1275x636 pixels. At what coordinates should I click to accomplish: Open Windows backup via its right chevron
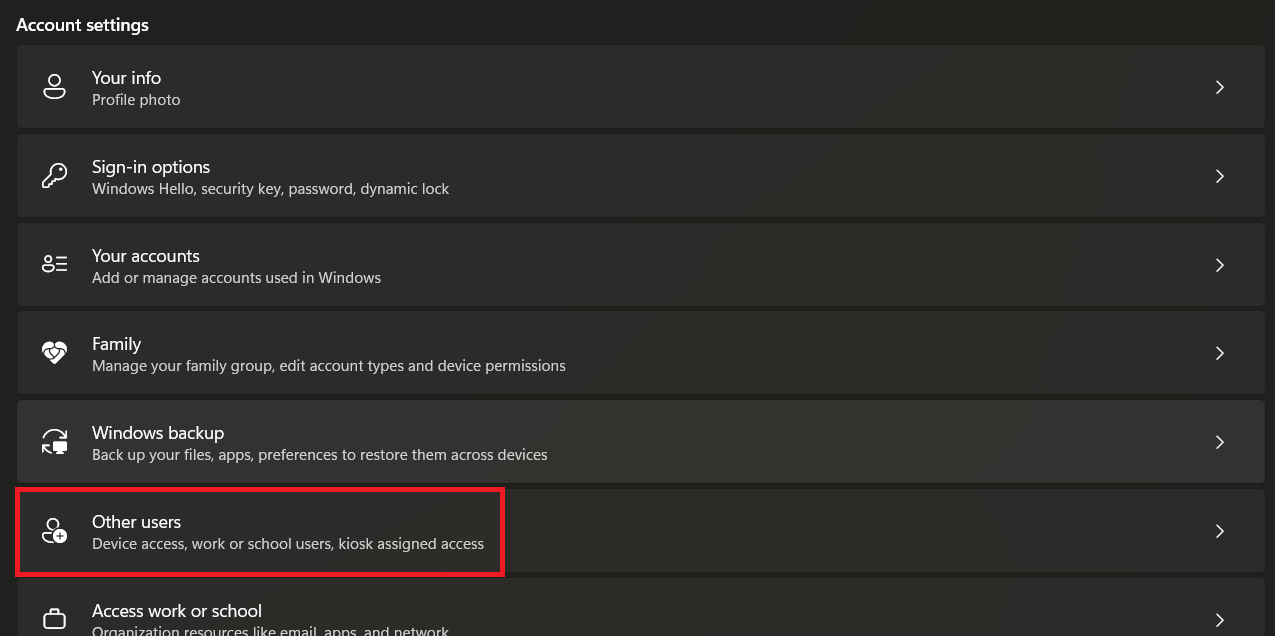pos(1219,442)
